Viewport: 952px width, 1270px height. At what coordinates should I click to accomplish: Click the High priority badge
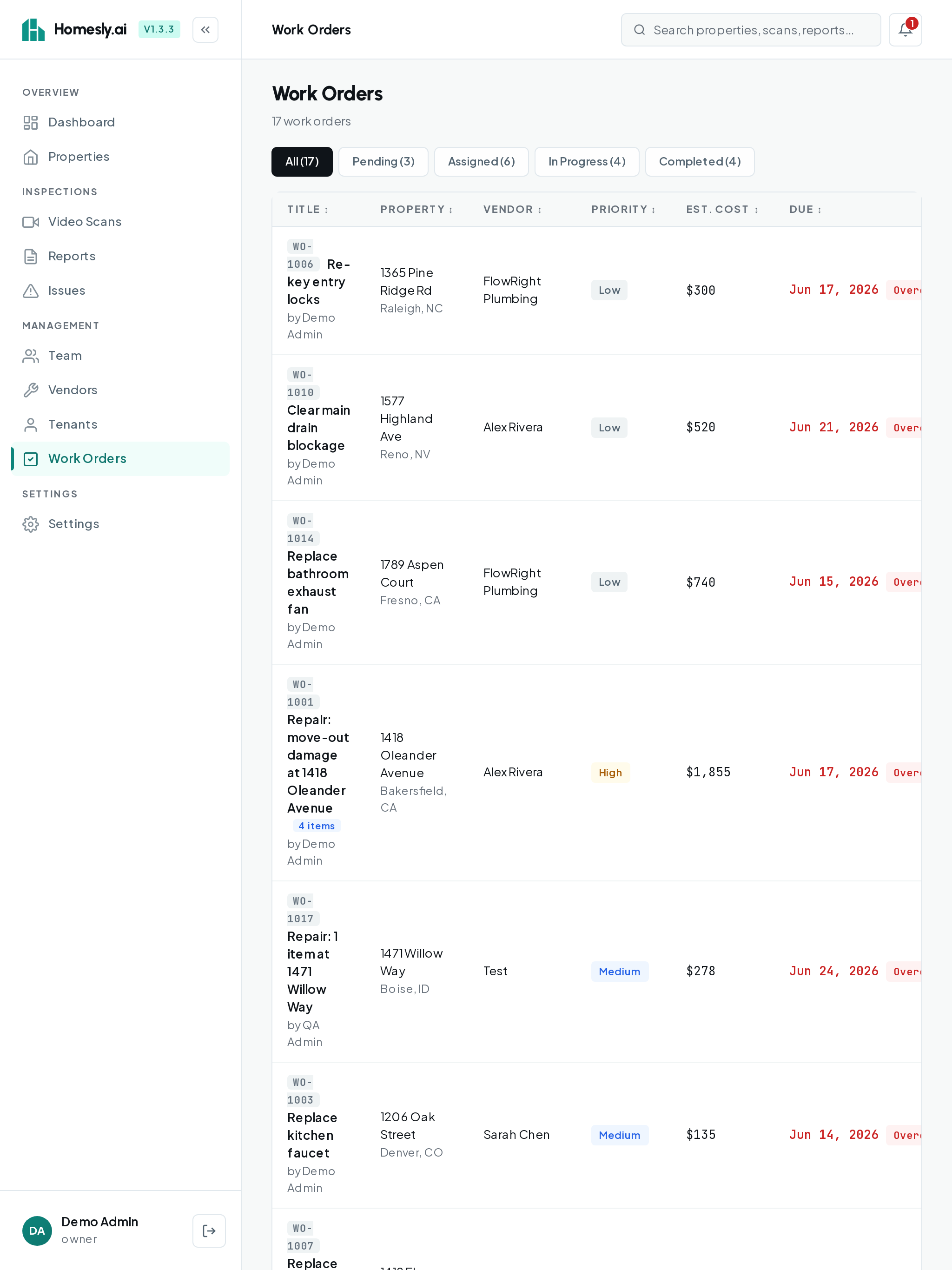(610, 772)
